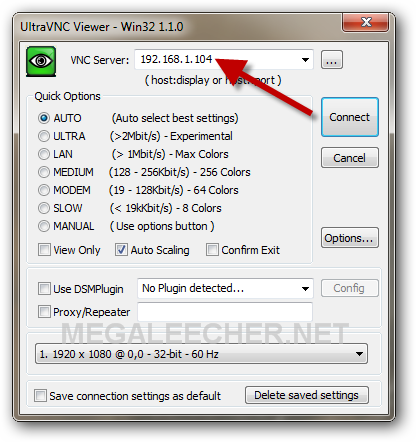Click the Delete saved settings button
416x442 pixels.
click(x=307, y=395)
